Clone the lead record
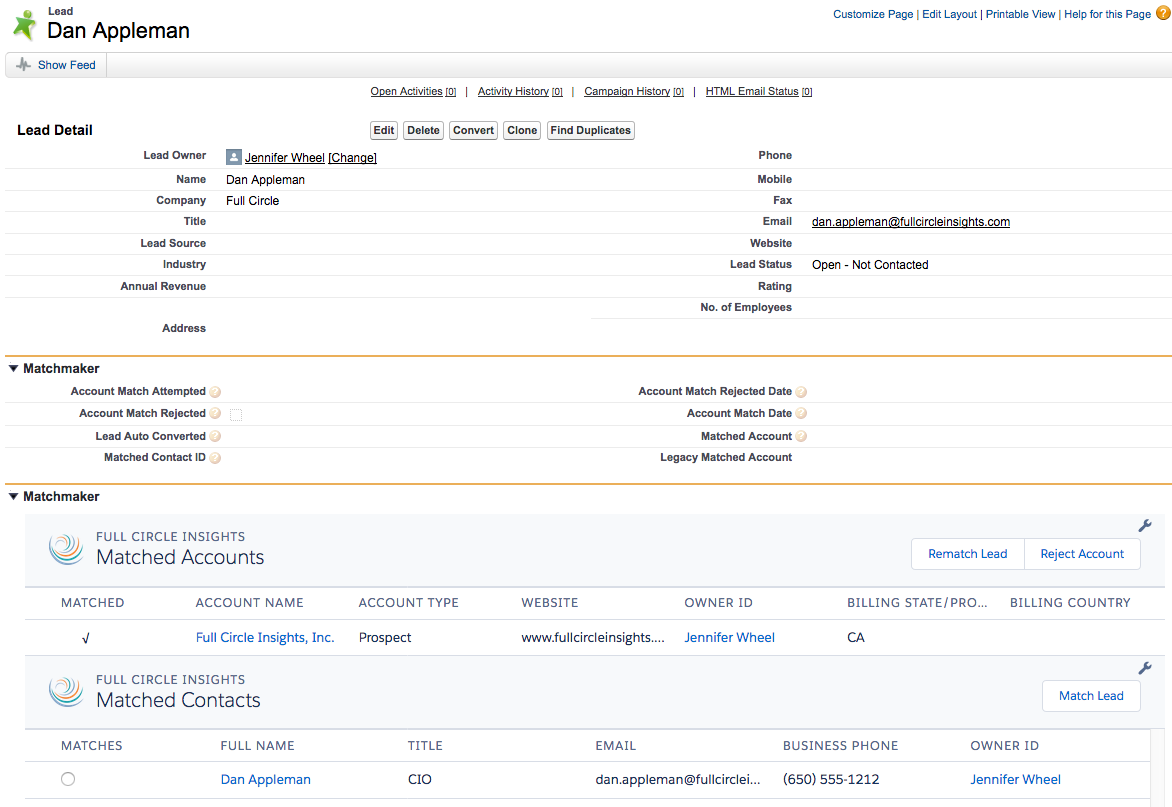This screenshot has height=807, width=1172. point(522,130)
